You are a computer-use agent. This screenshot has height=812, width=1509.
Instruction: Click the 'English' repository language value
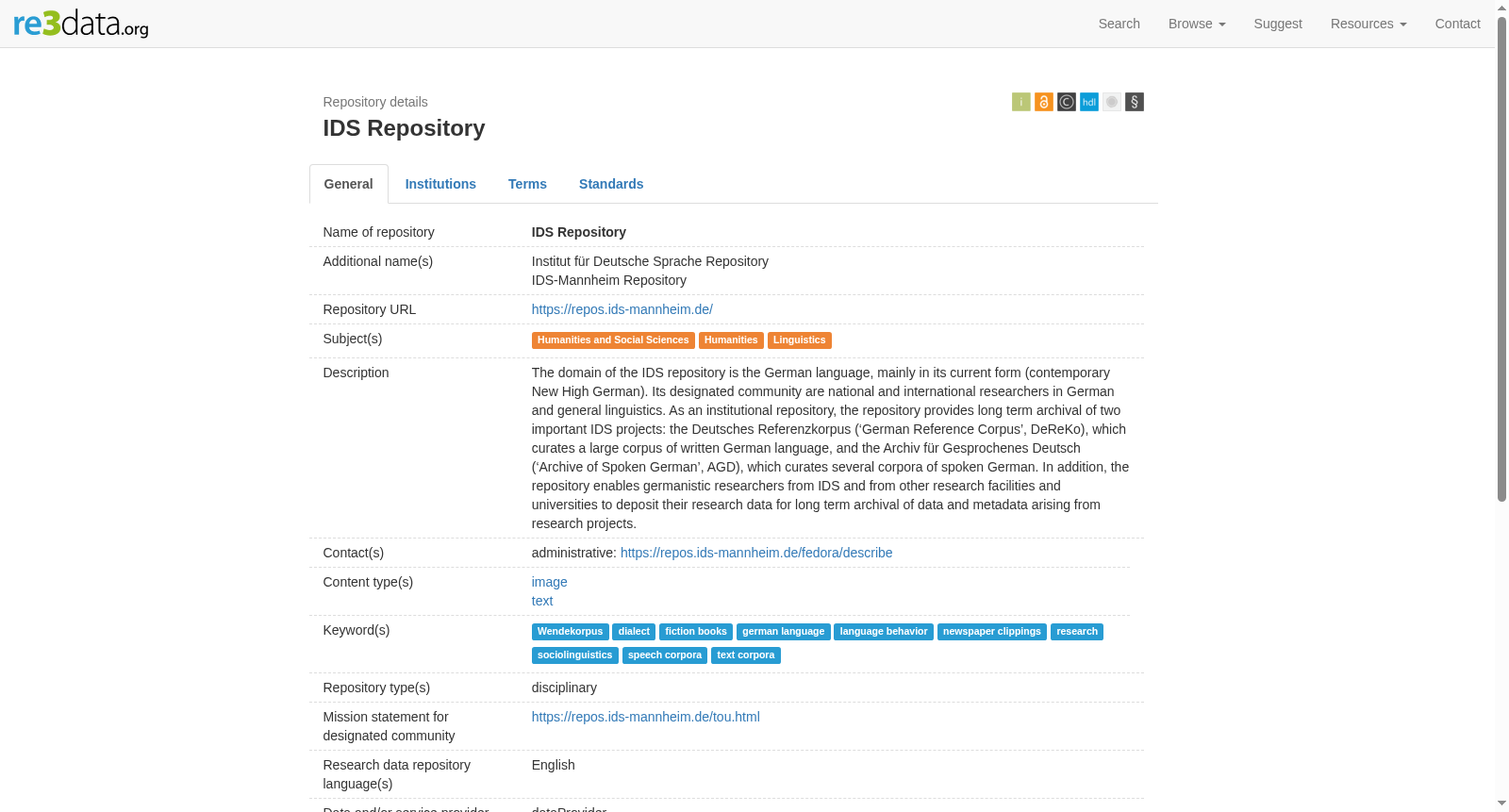pyautogui.click(x=554, y=765)
